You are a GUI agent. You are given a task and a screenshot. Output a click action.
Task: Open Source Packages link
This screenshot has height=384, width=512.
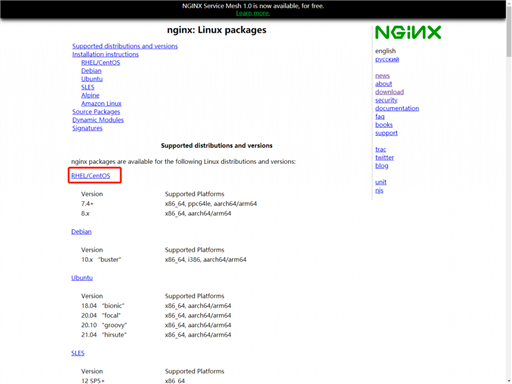coord(96,112)
